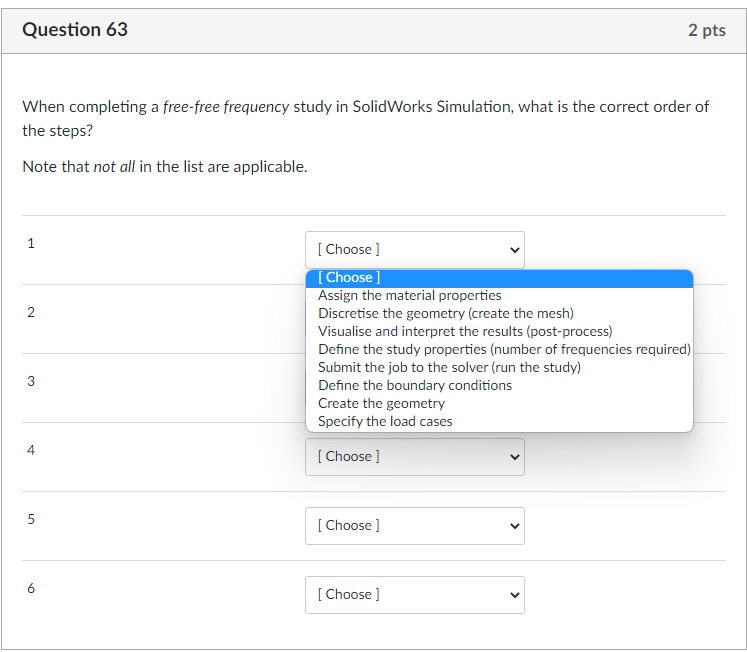
Task: Click the "Note that not all" hint text
Action: click(165, 167)
